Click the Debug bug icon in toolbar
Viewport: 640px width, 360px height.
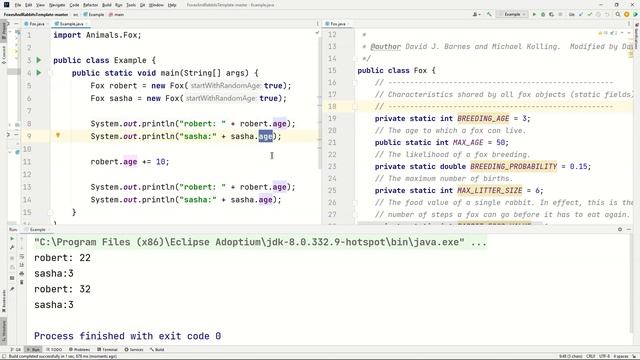pos(543,14)
